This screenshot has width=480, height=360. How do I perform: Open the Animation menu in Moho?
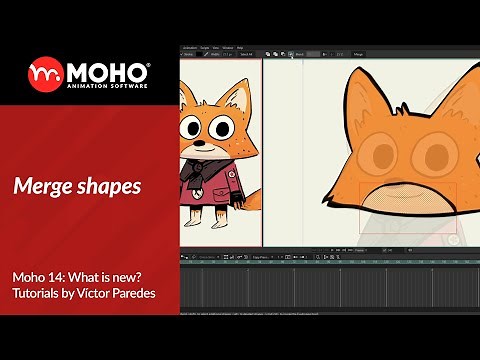190,48
